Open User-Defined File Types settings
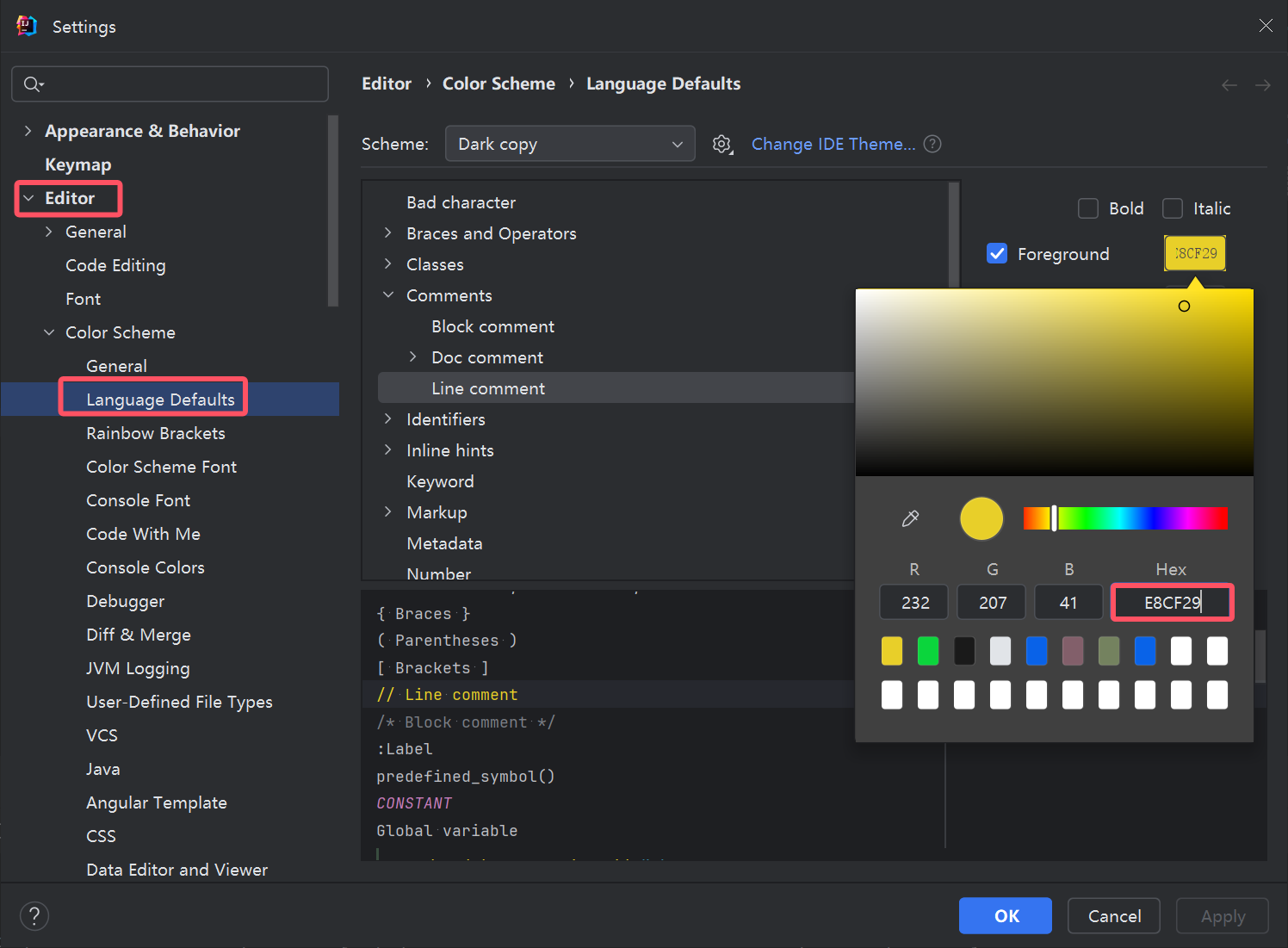The height and width of the screenshot is (948, 1288). [179, 702]
